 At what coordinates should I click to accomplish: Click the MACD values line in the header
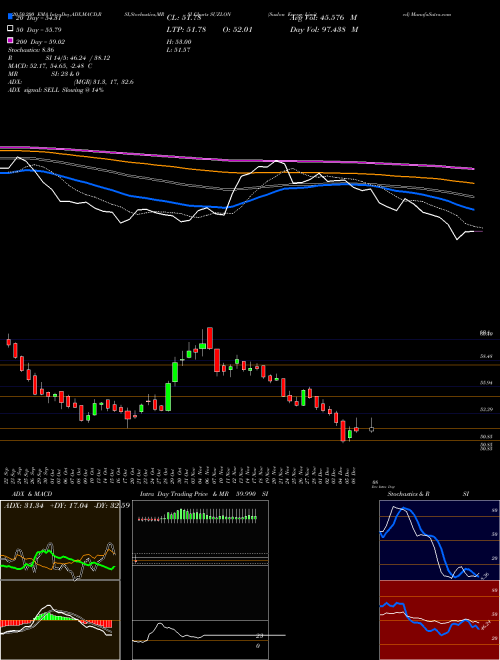50,66
